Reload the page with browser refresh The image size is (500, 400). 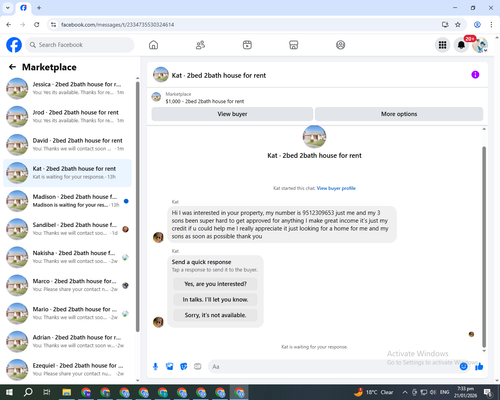[x=37, y=25]
